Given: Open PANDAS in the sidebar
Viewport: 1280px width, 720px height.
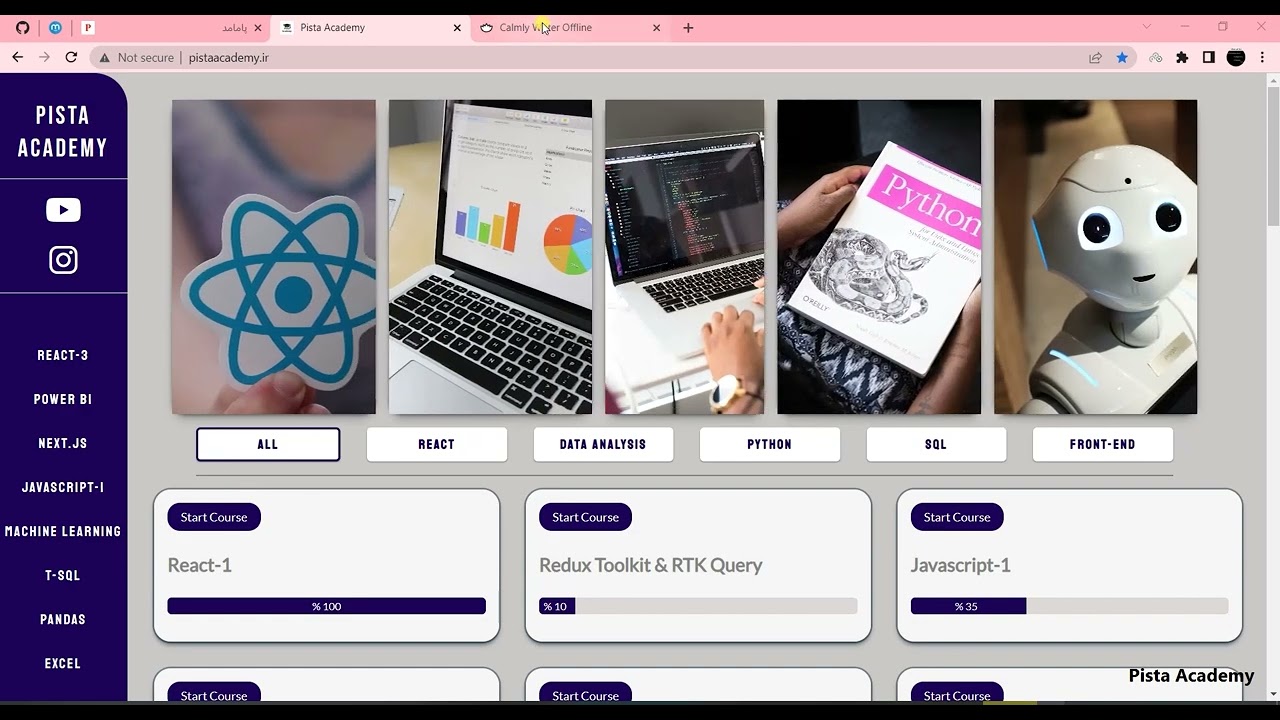Looking at the screenshot, I should tap(63, 619).
